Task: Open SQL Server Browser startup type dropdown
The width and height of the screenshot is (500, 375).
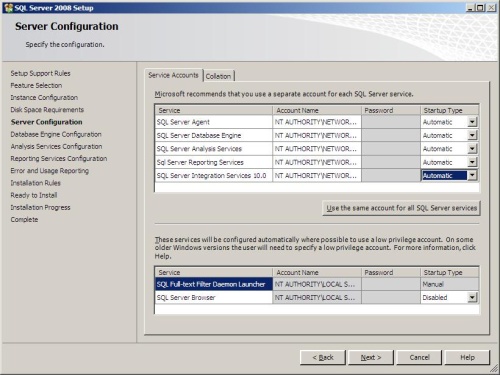Action: tap(472, 297)
